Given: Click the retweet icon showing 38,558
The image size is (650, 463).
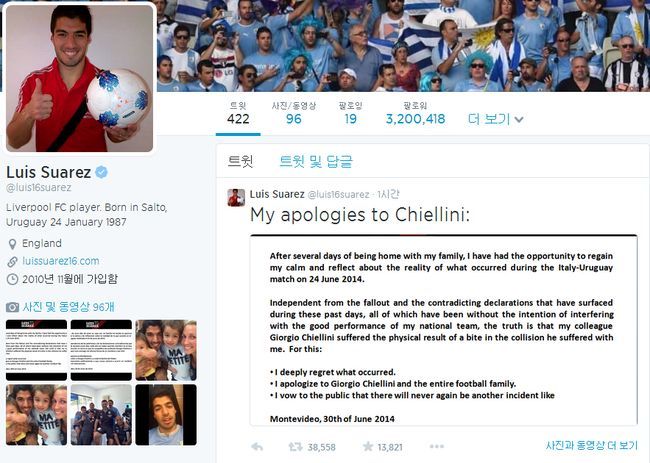Looking at the screenshot, I should [x=295, y=447].
